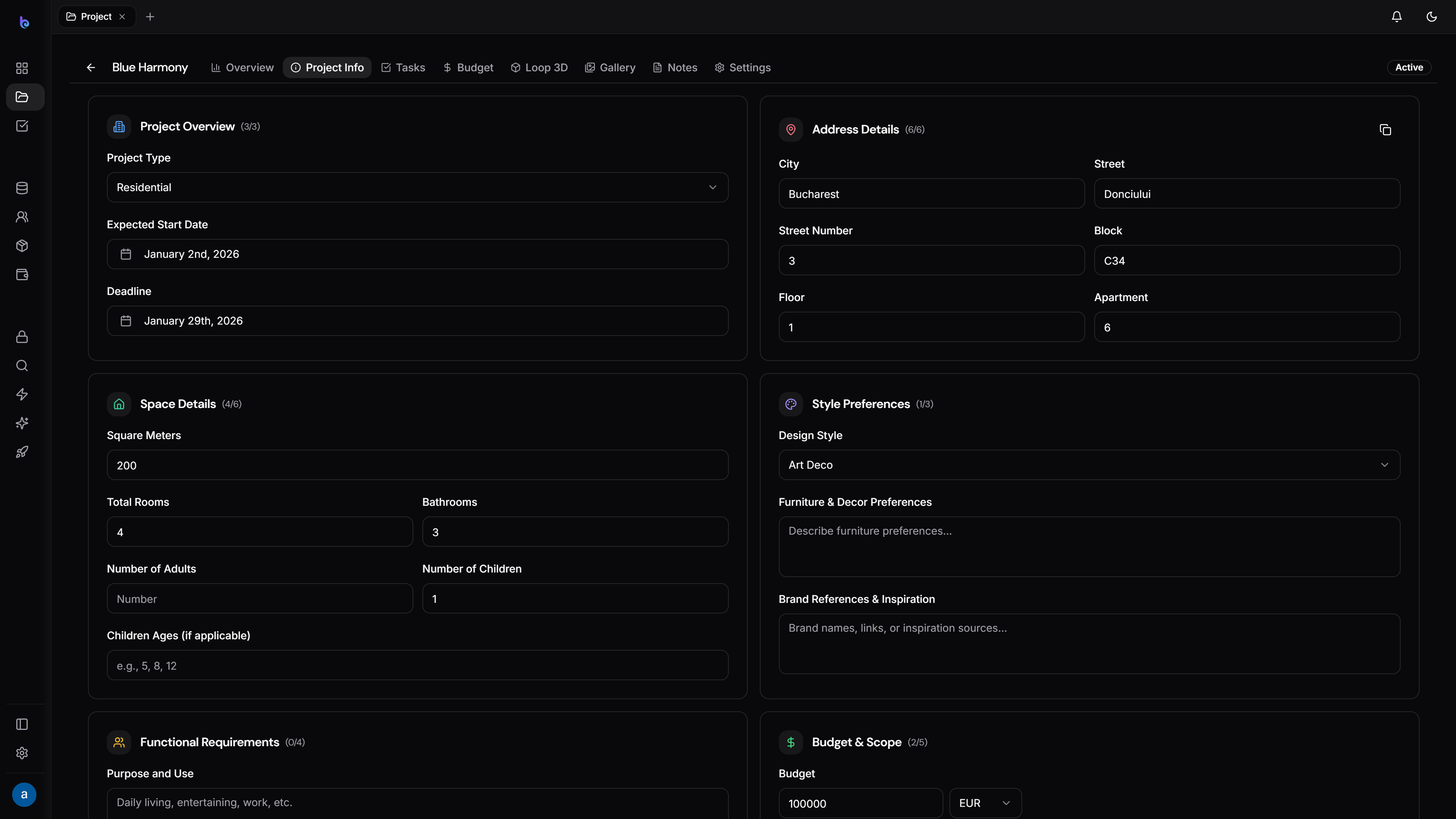Click the Apartment input field

pos(1247,327)
